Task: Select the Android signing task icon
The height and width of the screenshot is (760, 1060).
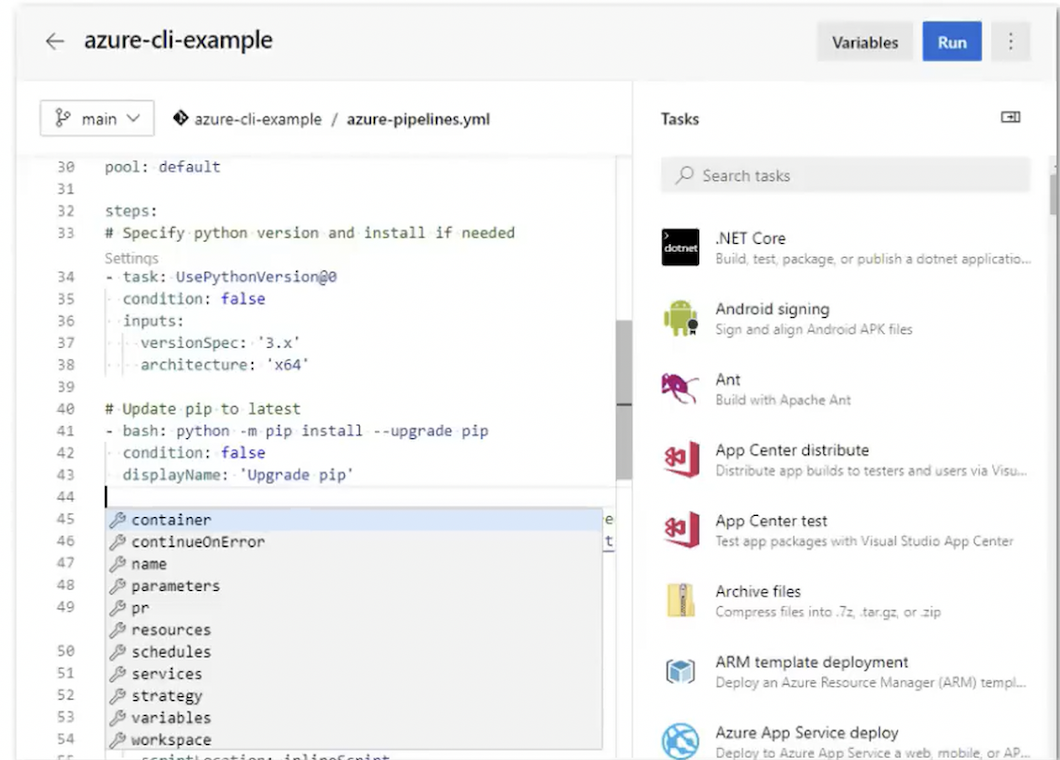Action: click(680, 318)
